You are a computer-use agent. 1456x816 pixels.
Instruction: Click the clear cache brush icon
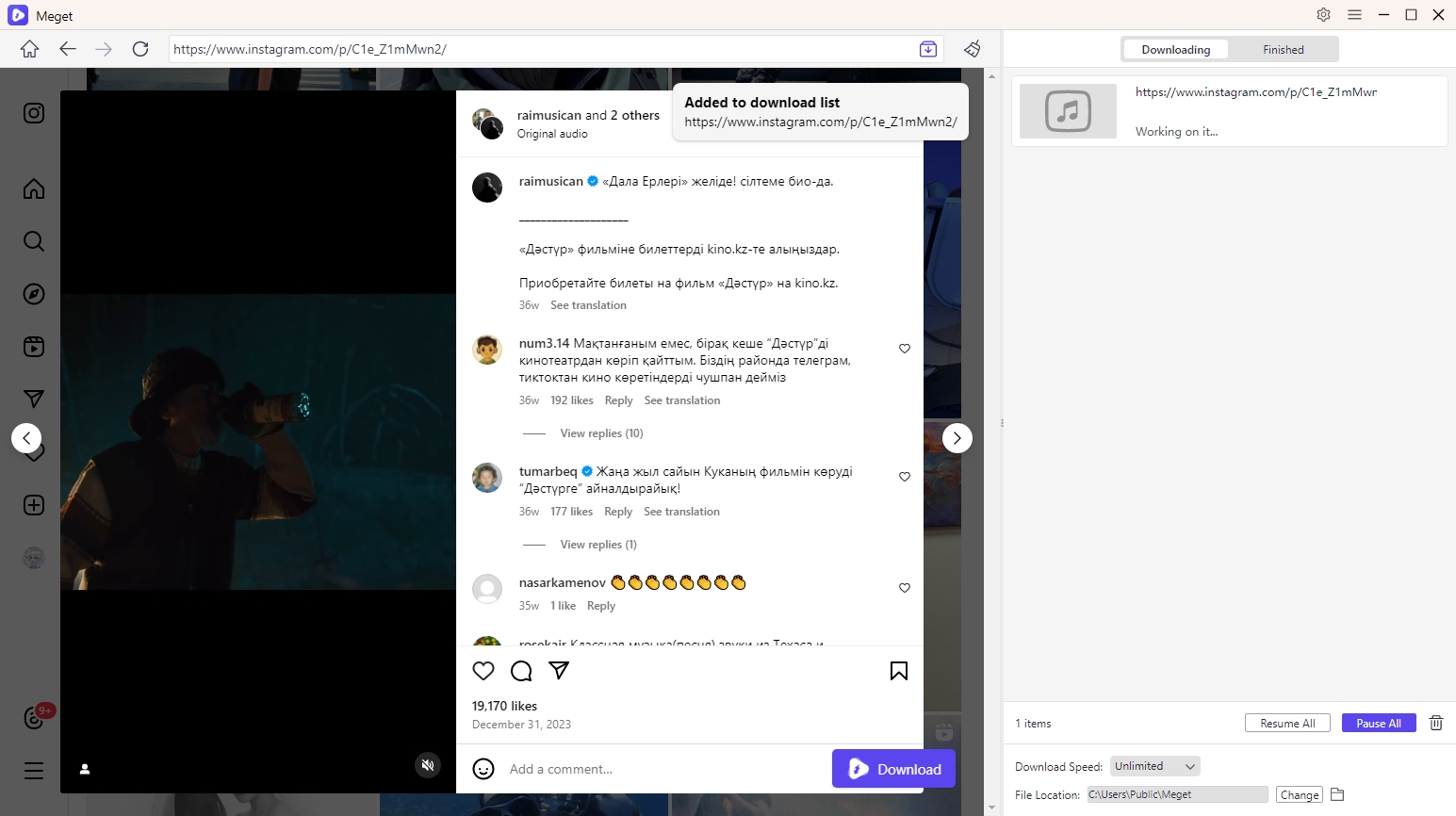[x=973, y=49]
